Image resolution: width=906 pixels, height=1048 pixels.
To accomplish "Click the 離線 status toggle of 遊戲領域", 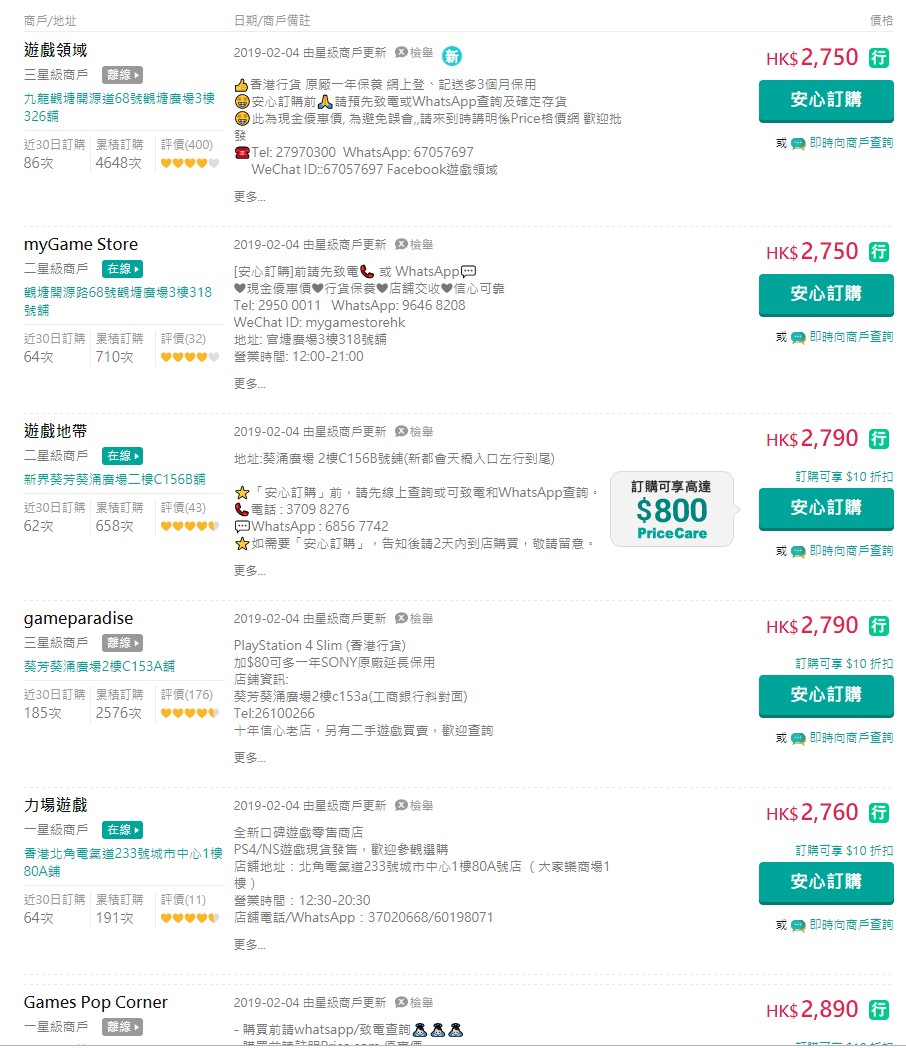I will click(122, 74).
